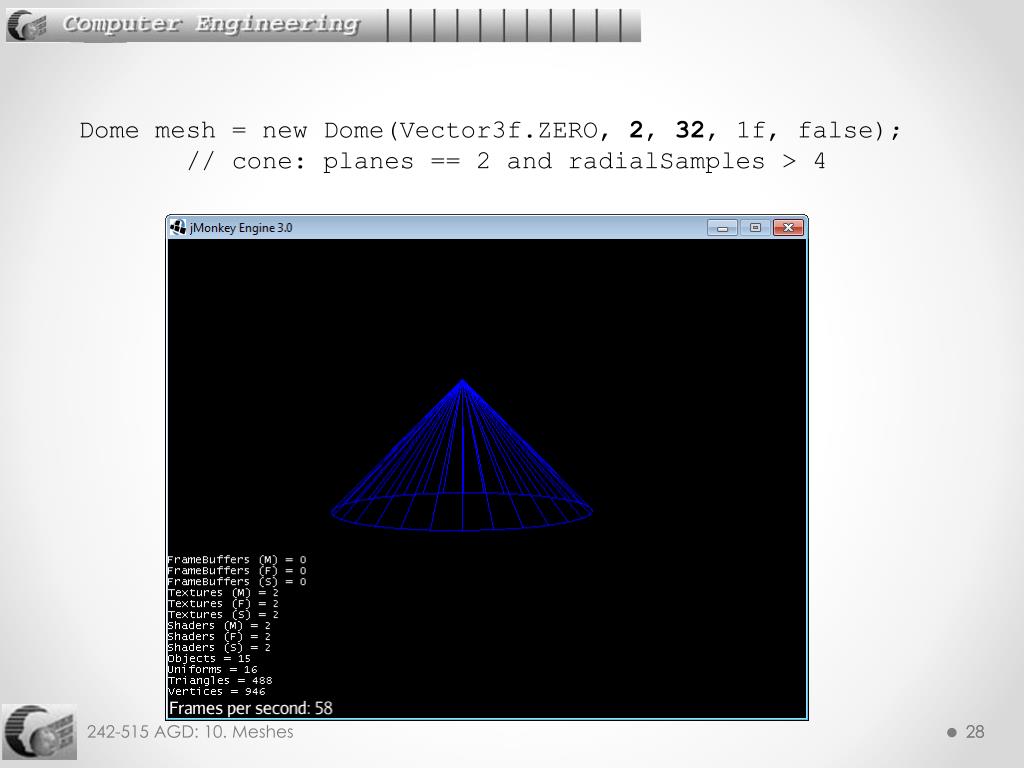Click the 'Shaders (S) = 2' stat line
The height and width of the screenshot is (768, 1024).
[219, 647]
